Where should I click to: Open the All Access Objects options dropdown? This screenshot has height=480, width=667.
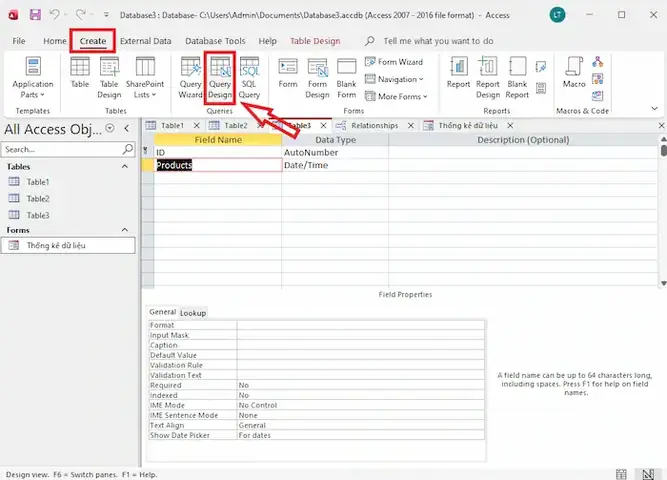pos(110,128)
